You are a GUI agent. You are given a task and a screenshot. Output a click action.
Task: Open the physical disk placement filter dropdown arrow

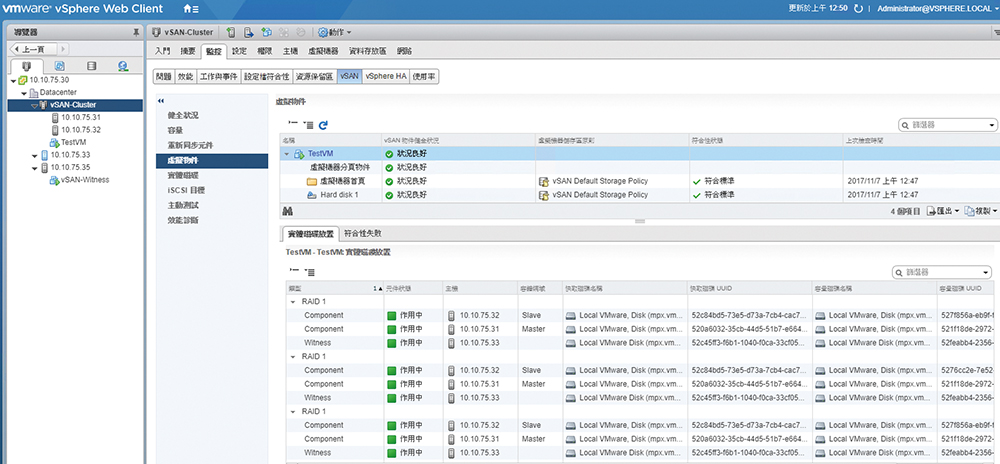(x=986, y=273)
